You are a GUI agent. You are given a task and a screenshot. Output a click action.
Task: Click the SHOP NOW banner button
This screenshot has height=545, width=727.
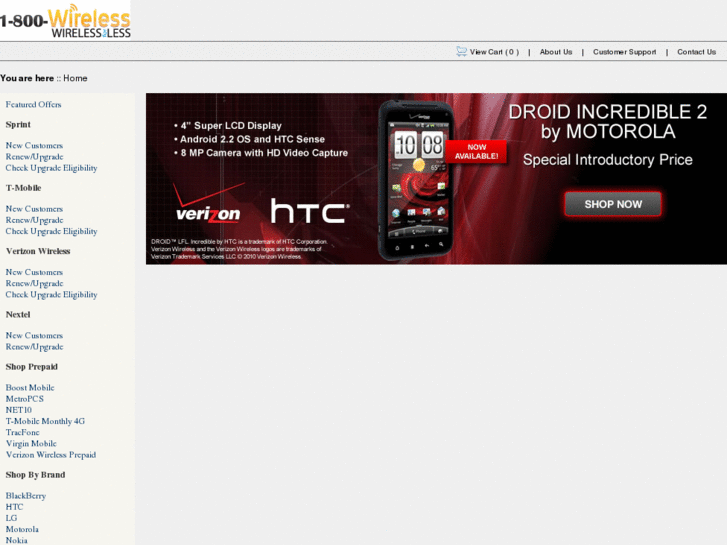[x=613, y=204]
